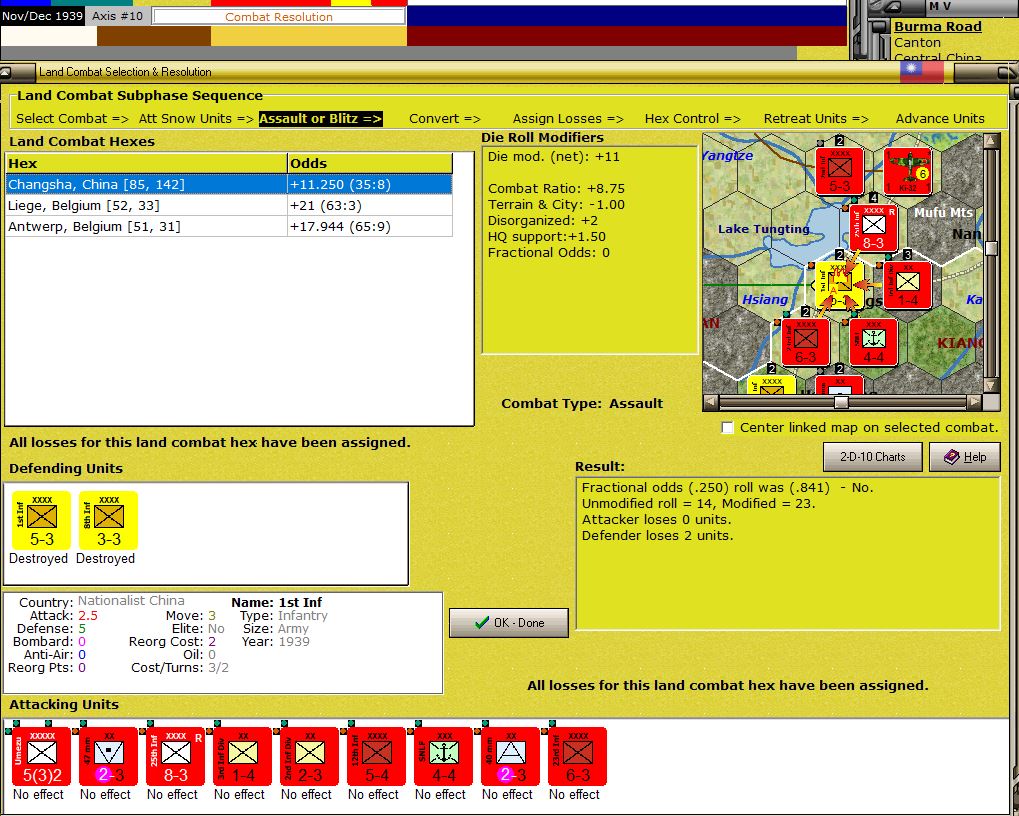Click the Hex column header
The width and height of the screenshot is (1019, 816).
click(x=146, y=164)
